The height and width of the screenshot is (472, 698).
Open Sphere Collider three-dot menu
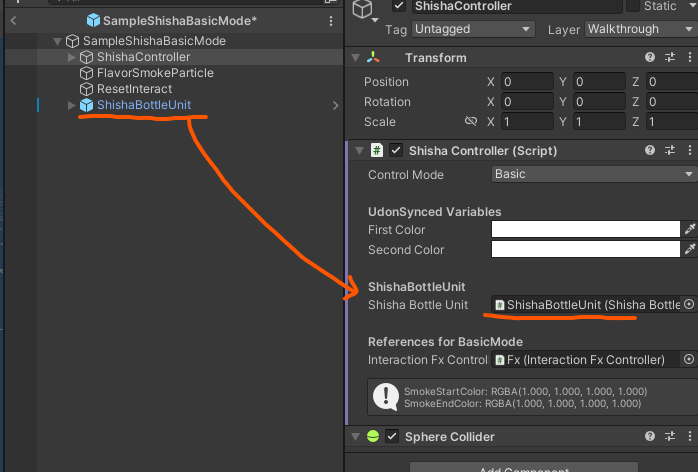point(690,436)
